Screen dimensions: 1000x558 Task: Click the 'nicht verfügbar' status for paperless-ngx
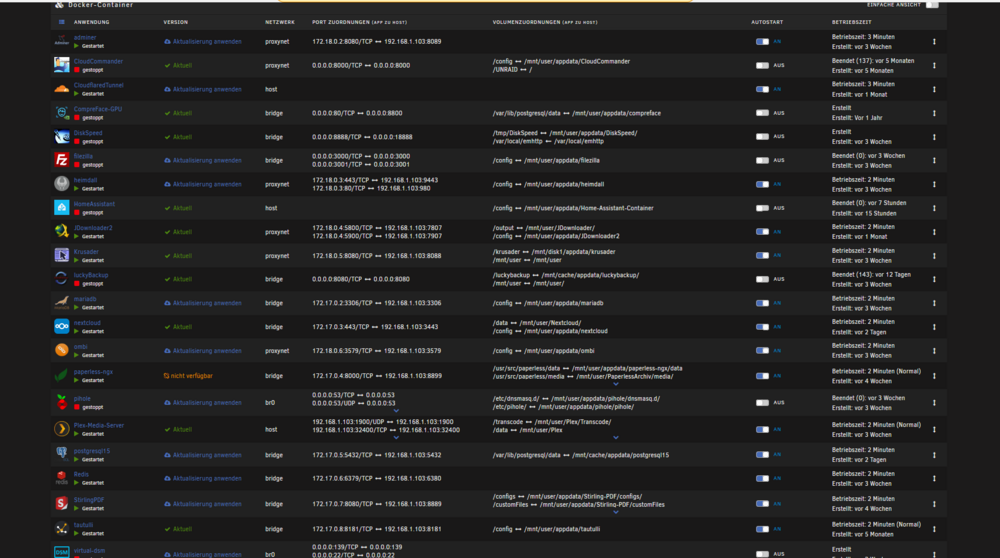point(188,376)
